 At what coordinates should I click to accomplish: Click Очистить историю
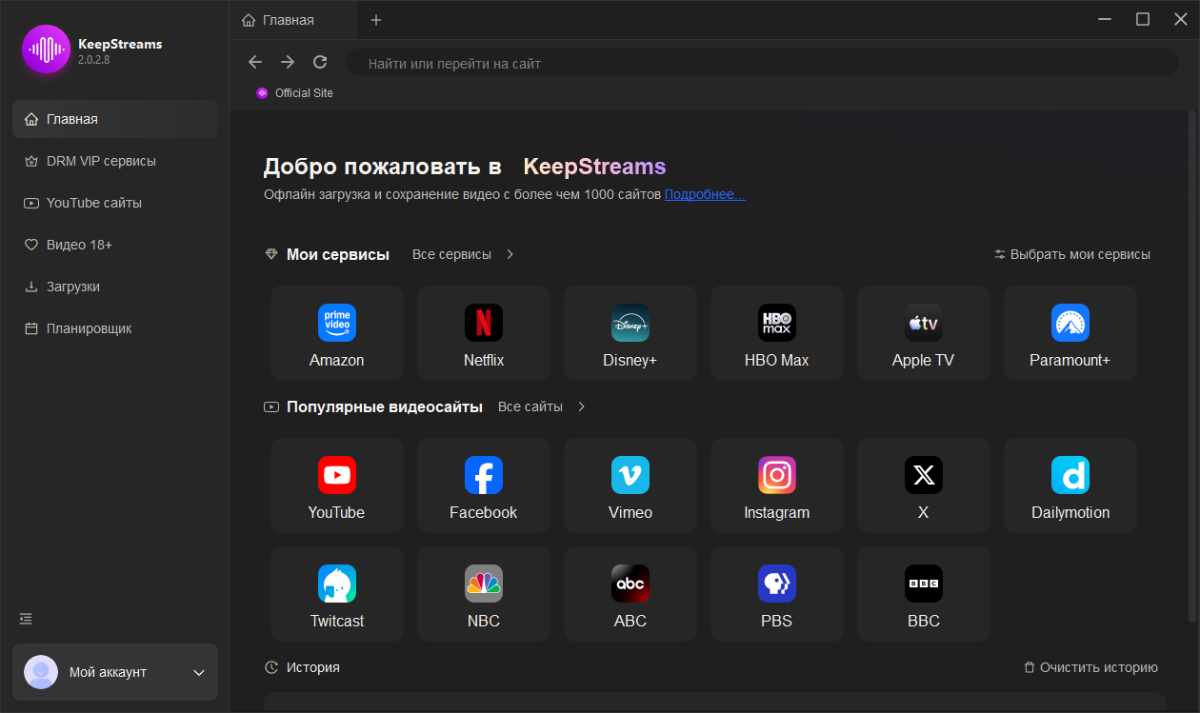1091,667
